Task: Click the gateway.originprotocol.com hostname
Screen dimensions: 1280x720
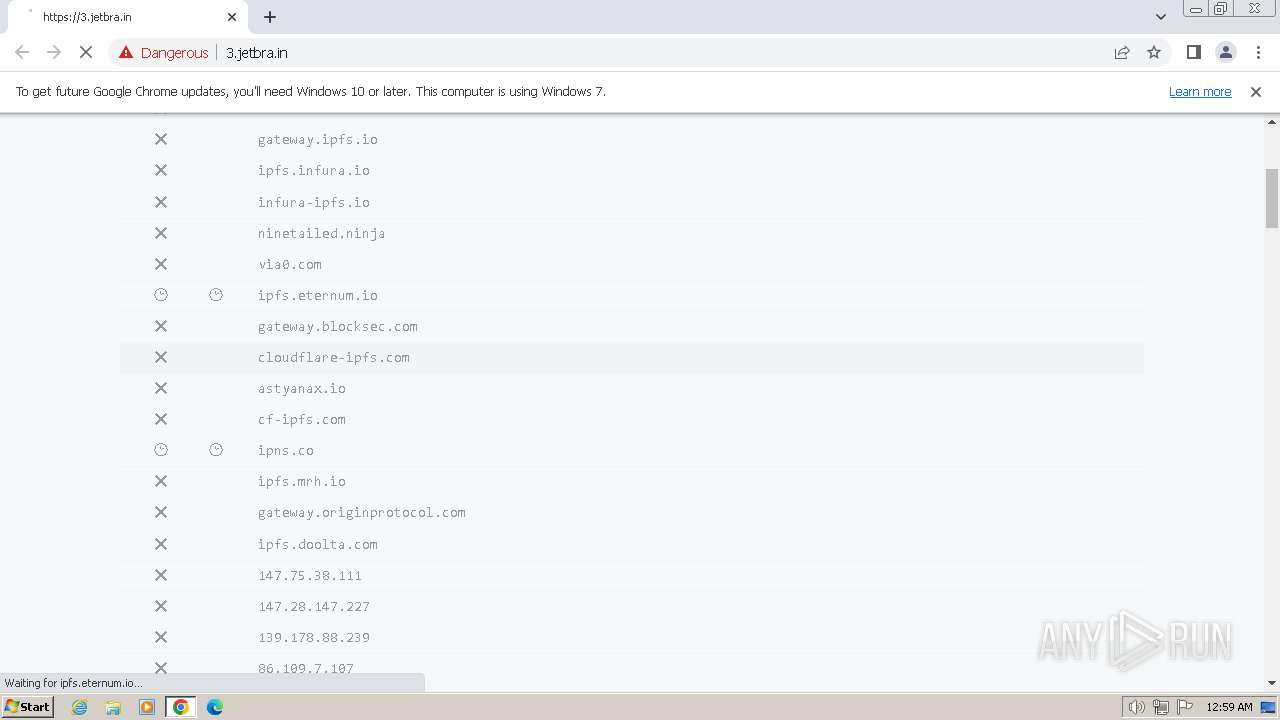Action: pos(362,512)
